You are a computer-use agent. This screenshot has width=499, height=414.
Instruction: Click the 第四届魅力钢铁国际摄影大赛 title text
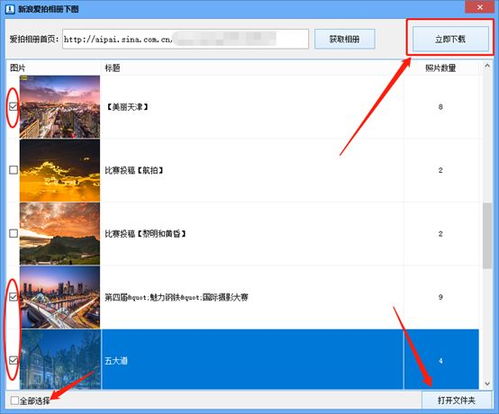[176, 297]
